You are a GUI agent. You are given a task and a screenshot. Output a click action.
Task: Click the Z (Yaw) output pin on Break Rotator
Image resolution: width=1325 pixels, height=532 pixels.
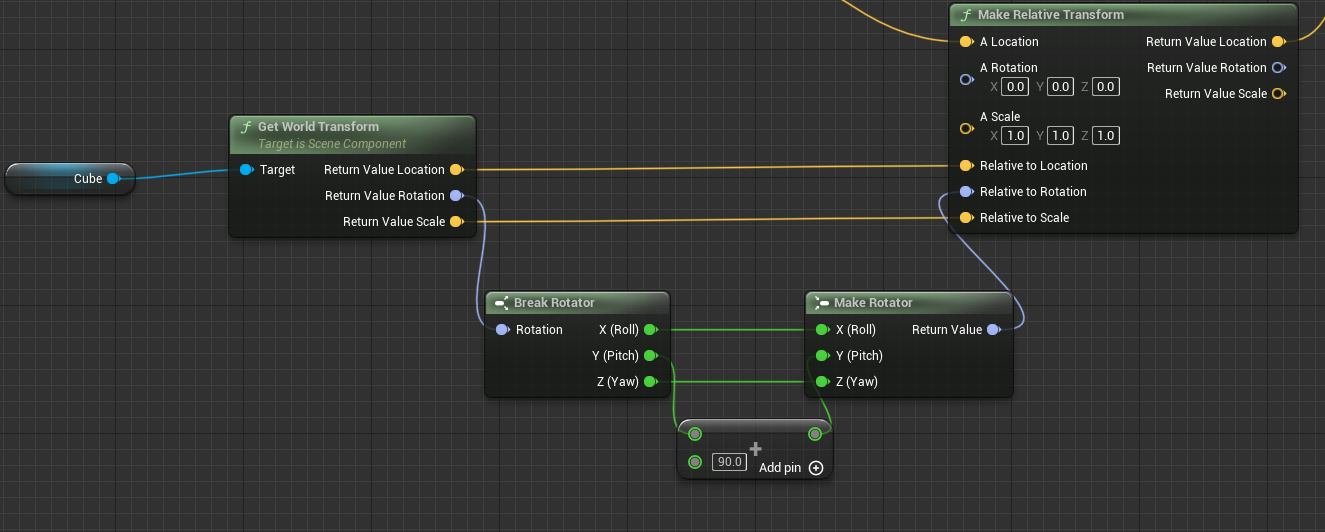tap(650, 382)
